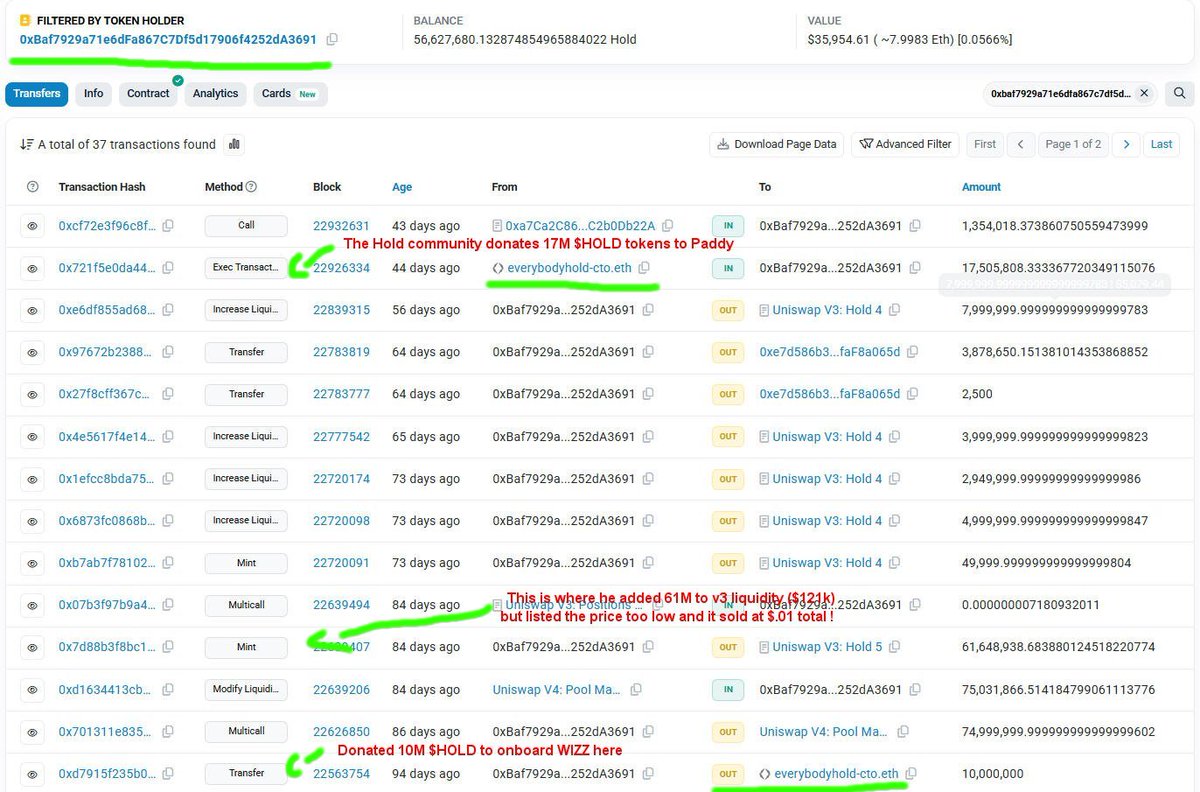Preview transaction 0x4e5617f4e14 with eye icon
Image resolution: width=1200 pixels, height=792 pixels.
32,437
